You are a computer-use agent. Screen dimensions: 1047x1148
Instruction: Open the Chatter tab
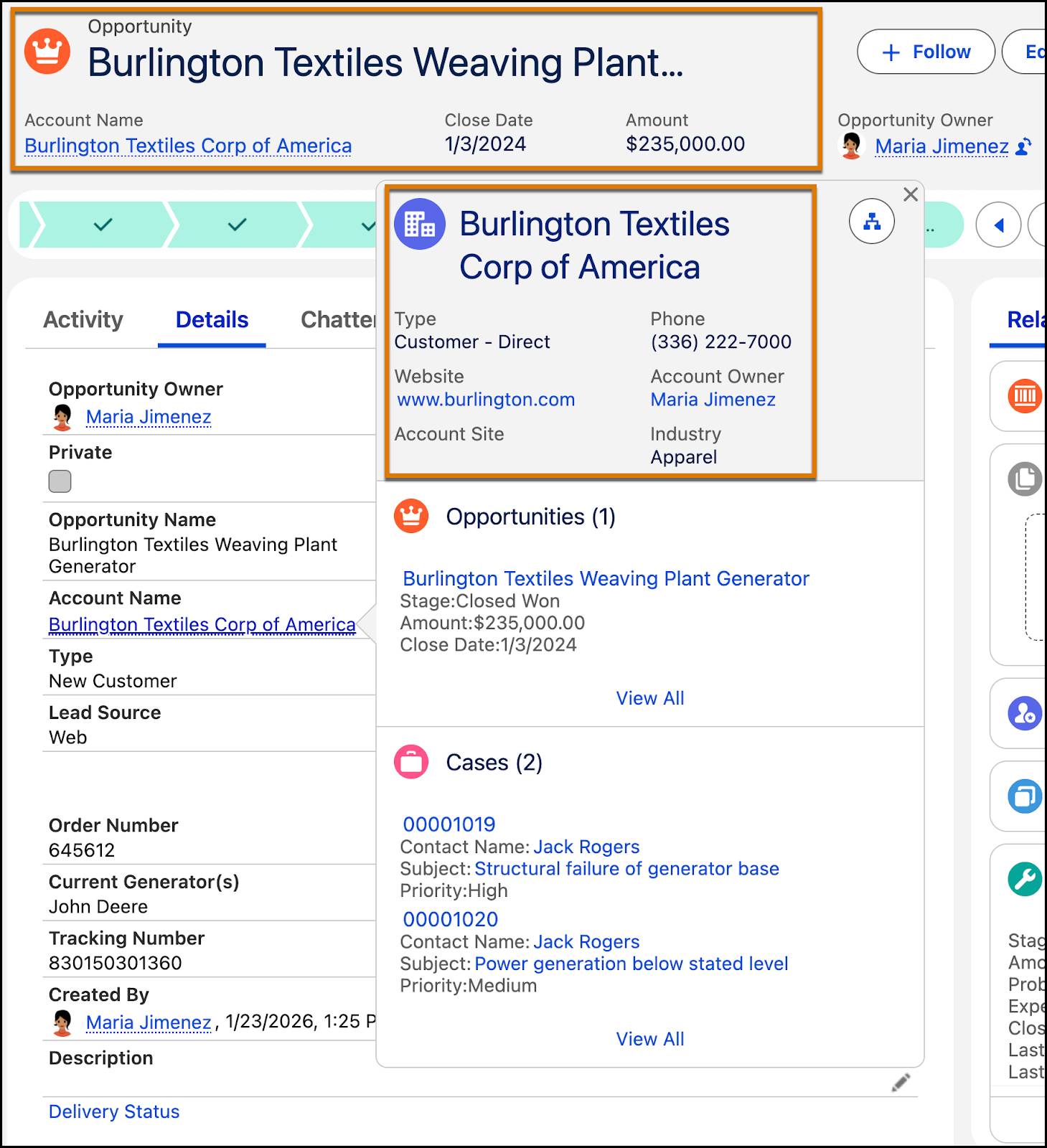tap(338, 320)
